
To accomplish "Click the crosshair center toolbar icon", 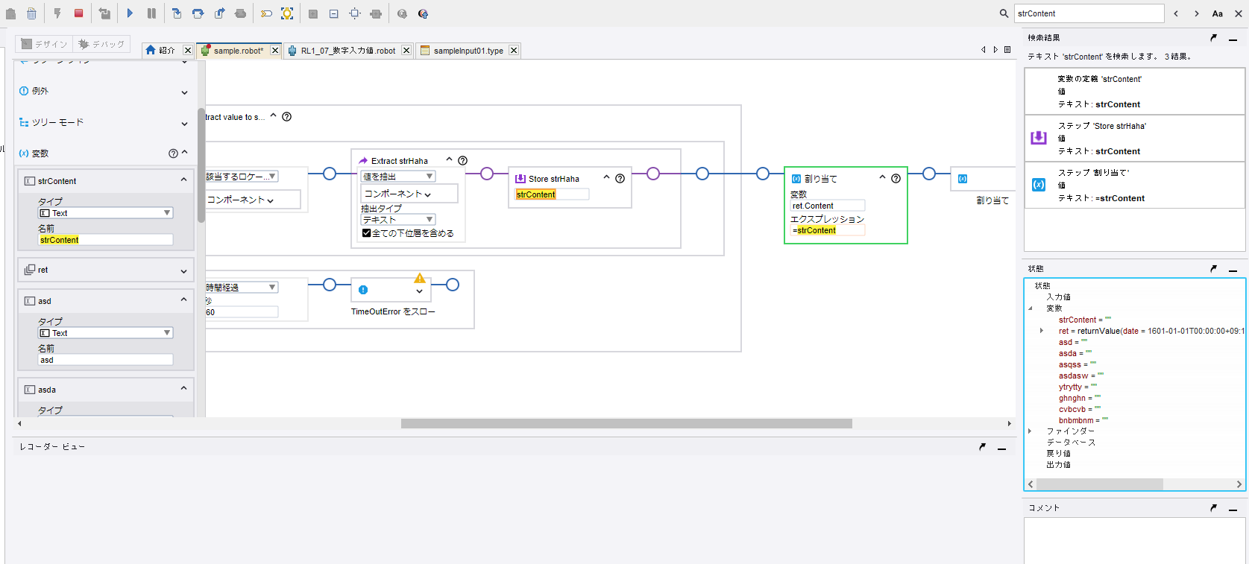I will pos(355,14).
